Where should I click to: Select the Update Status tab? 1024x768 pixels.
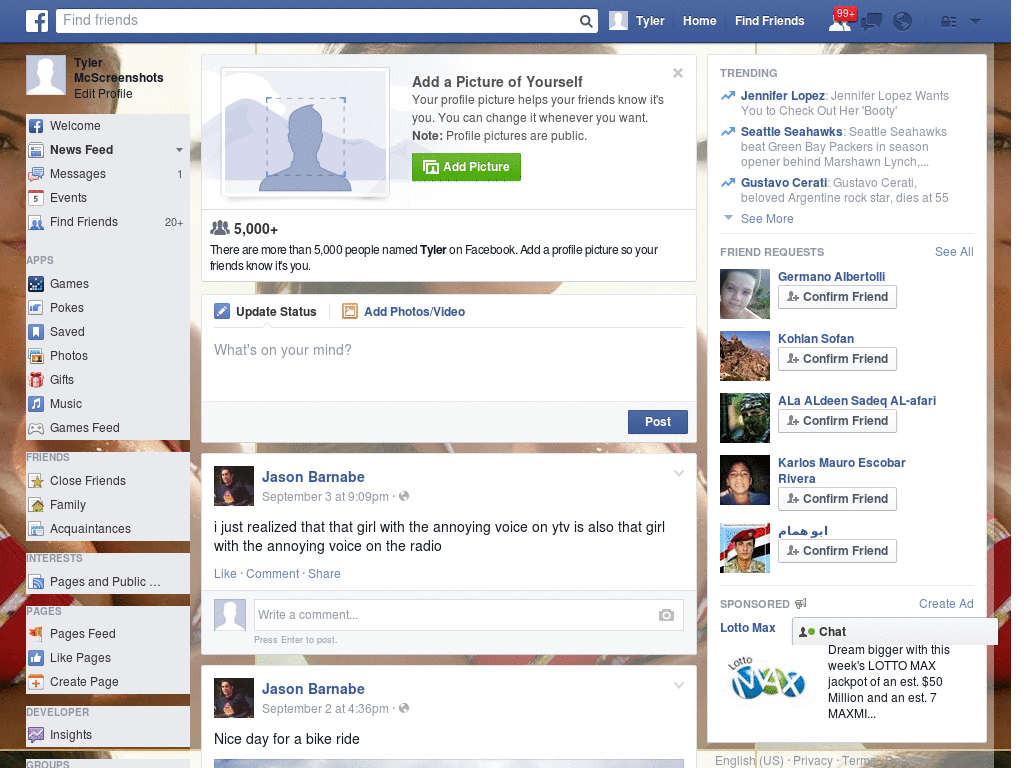266,312
